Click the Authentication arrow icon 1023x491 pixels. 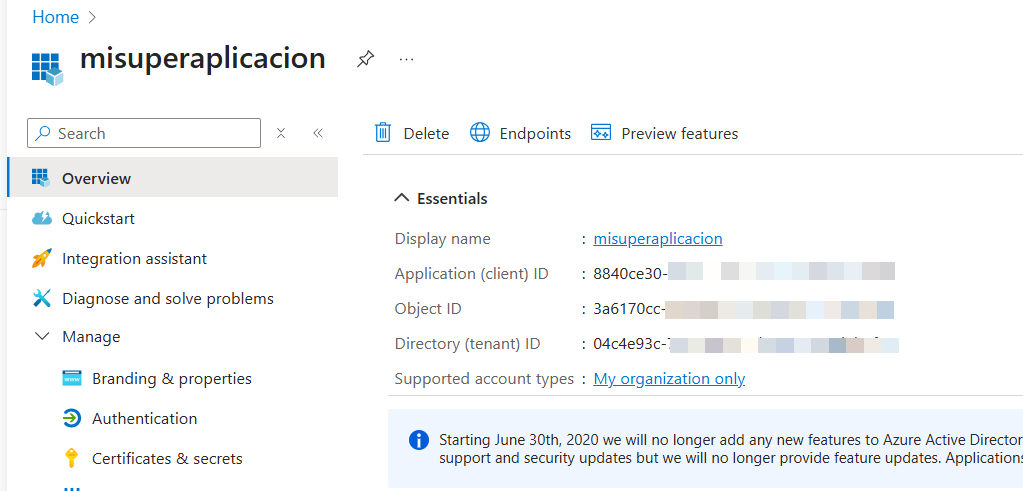pos(72,418)
